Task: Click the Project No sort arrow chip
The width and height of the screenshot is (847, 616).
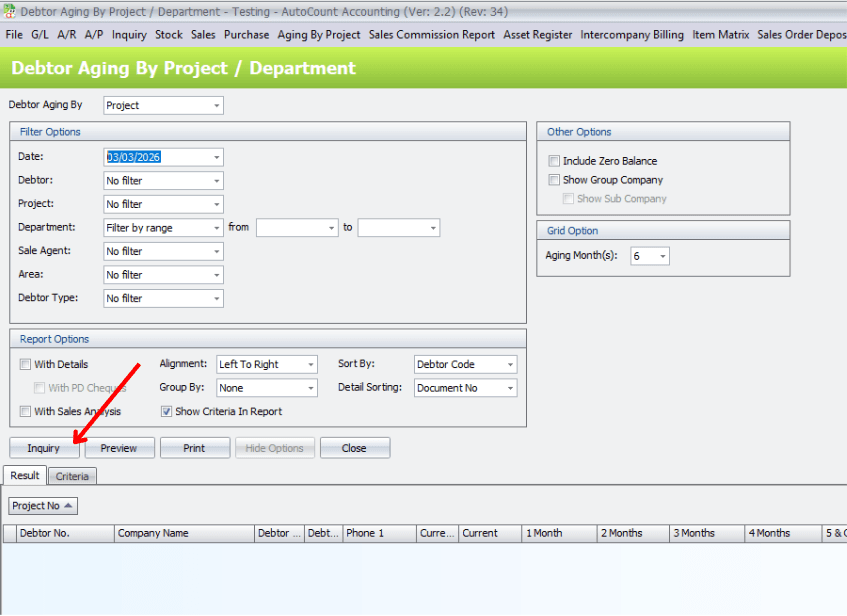Action: (x=42, y=506)
